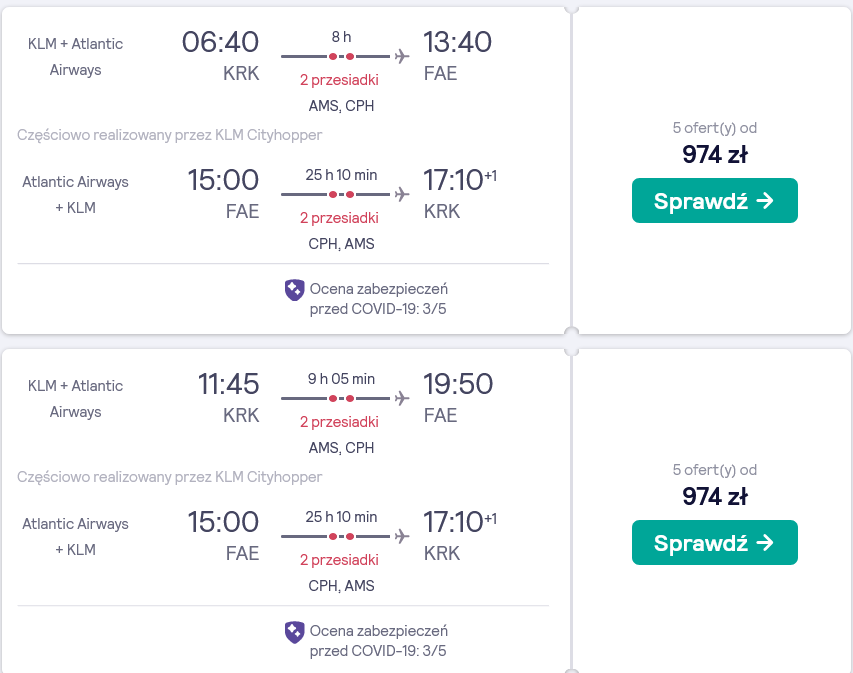Click the airplane icon of second card's return flight
853x673 pixels.
coord(402,536)
